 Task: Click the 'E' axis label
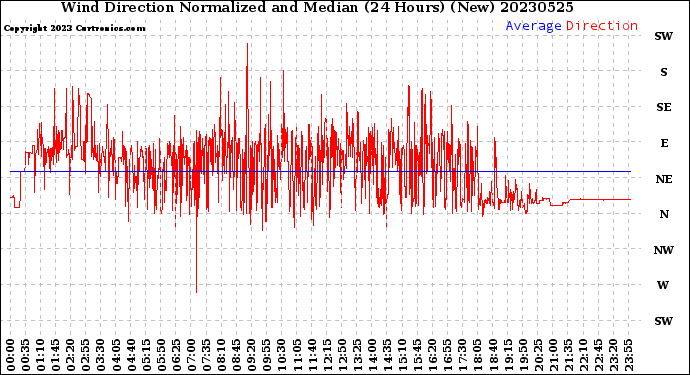click(664, 143)
